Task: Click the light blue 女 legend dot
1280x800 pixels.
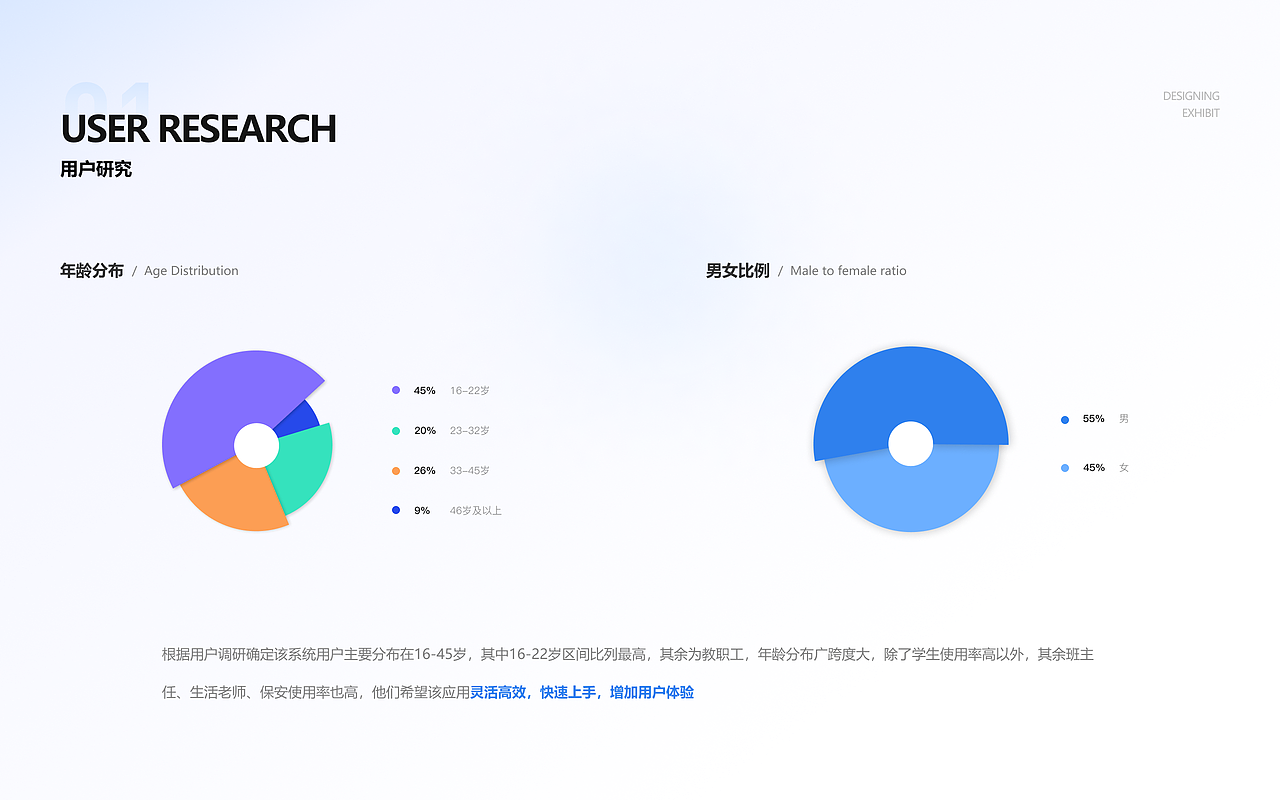Action: coord(1064,467)
